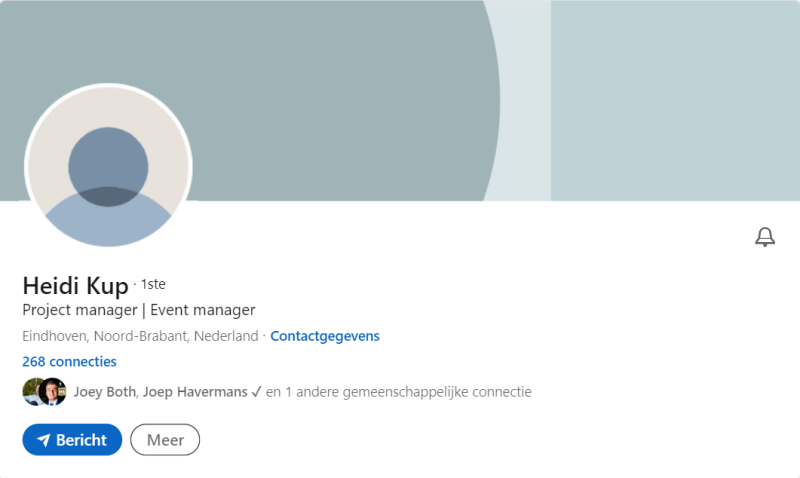800x478 pixels.
Task: Open '1 andere gemeenschappelijke connectie' text
Action: coord(408,392)
